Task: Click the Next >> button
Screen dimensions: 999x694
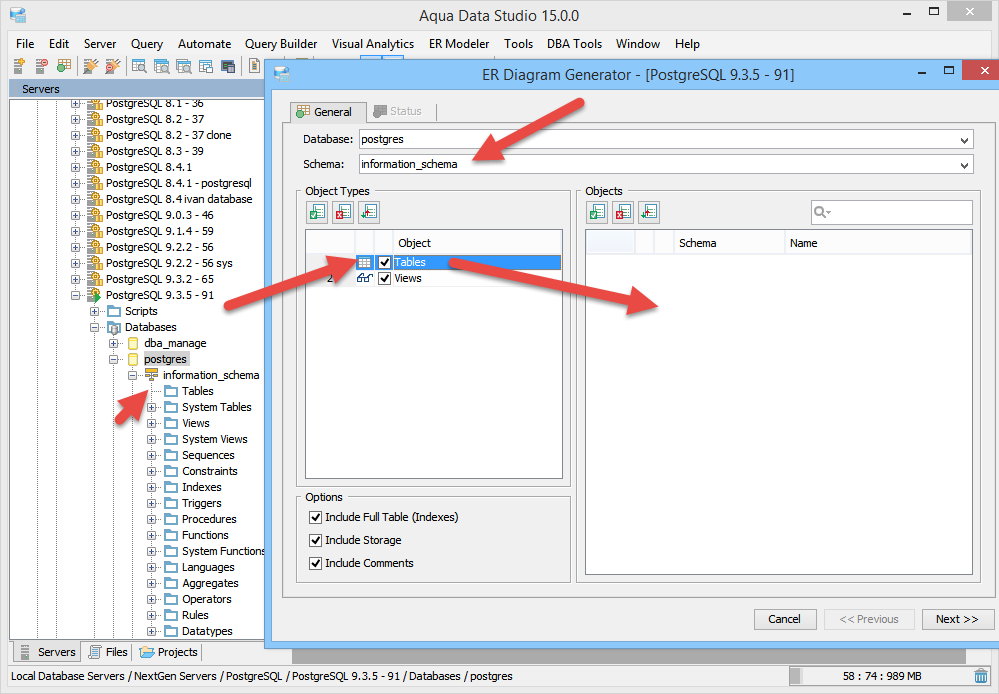Action: (x=957, y=619)
